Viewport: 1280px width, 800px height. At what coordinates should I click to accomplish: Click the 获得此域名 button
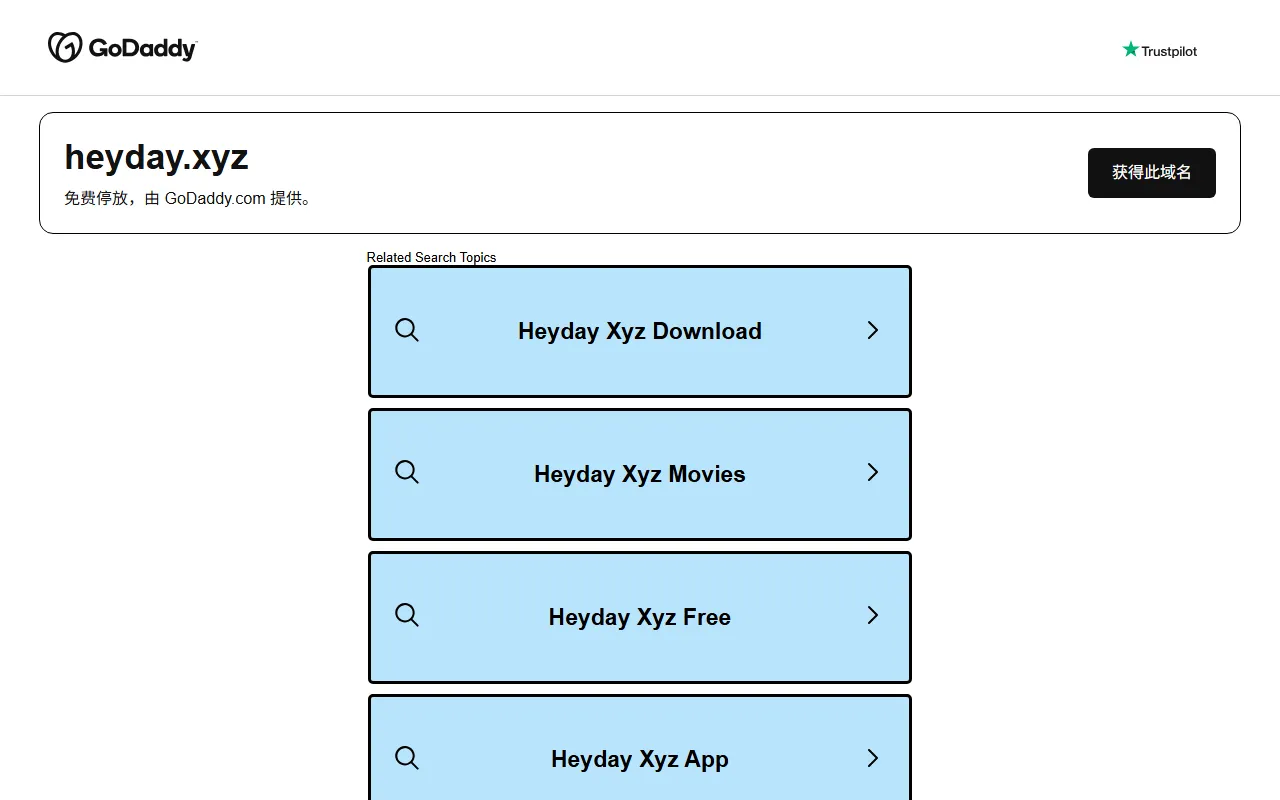click(x=1151, y=172)
